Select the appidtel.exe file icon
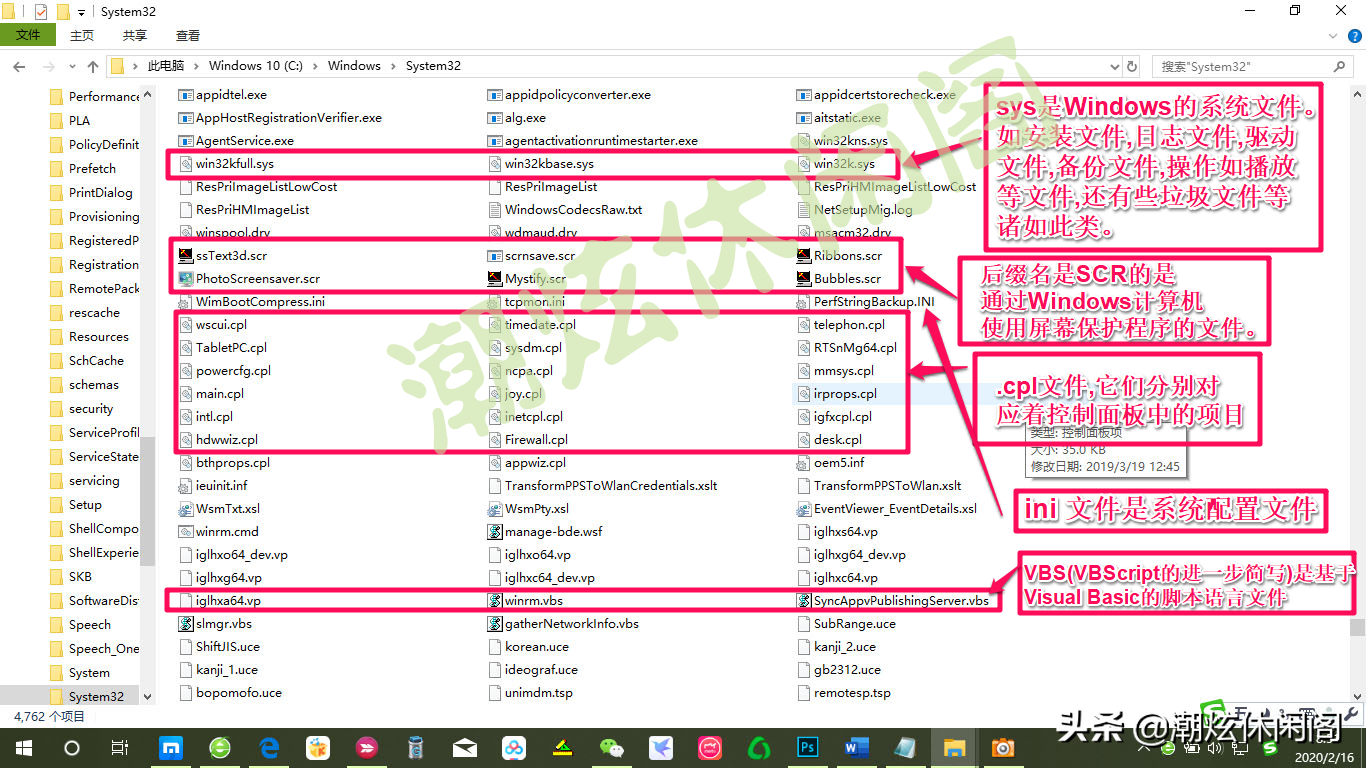Image resolution: width=1366 pixels, height=768 pixels. (x=185, y=95)
